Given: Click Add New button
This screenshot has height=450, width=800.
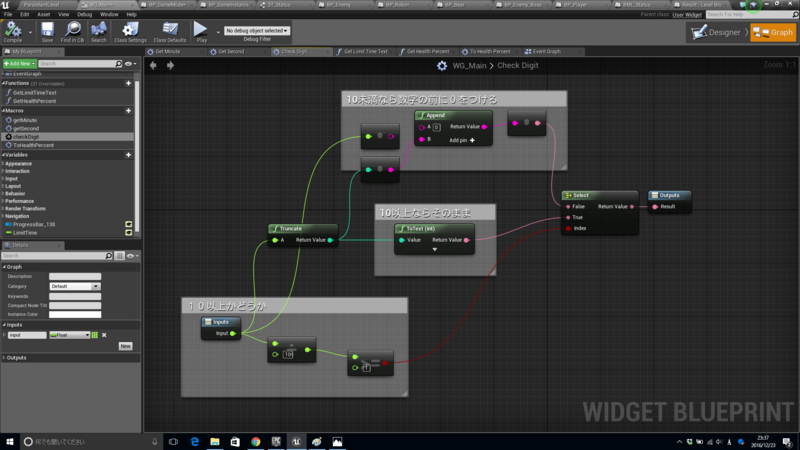Looking at the screenshot, I should pyautogui.click(x=19, y=64).
